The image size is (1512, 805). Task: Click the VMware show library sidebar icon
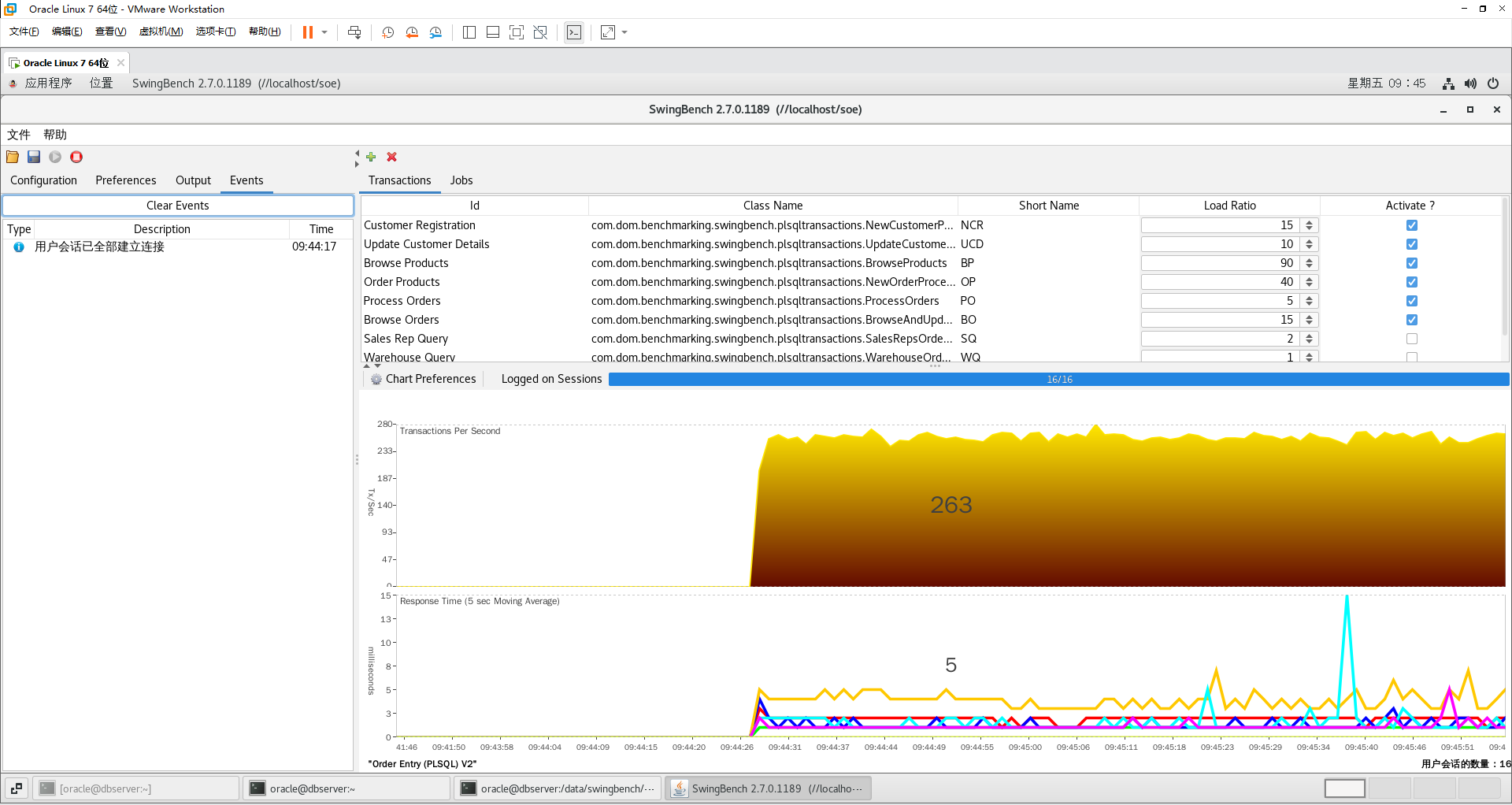[x=469, y=32]
